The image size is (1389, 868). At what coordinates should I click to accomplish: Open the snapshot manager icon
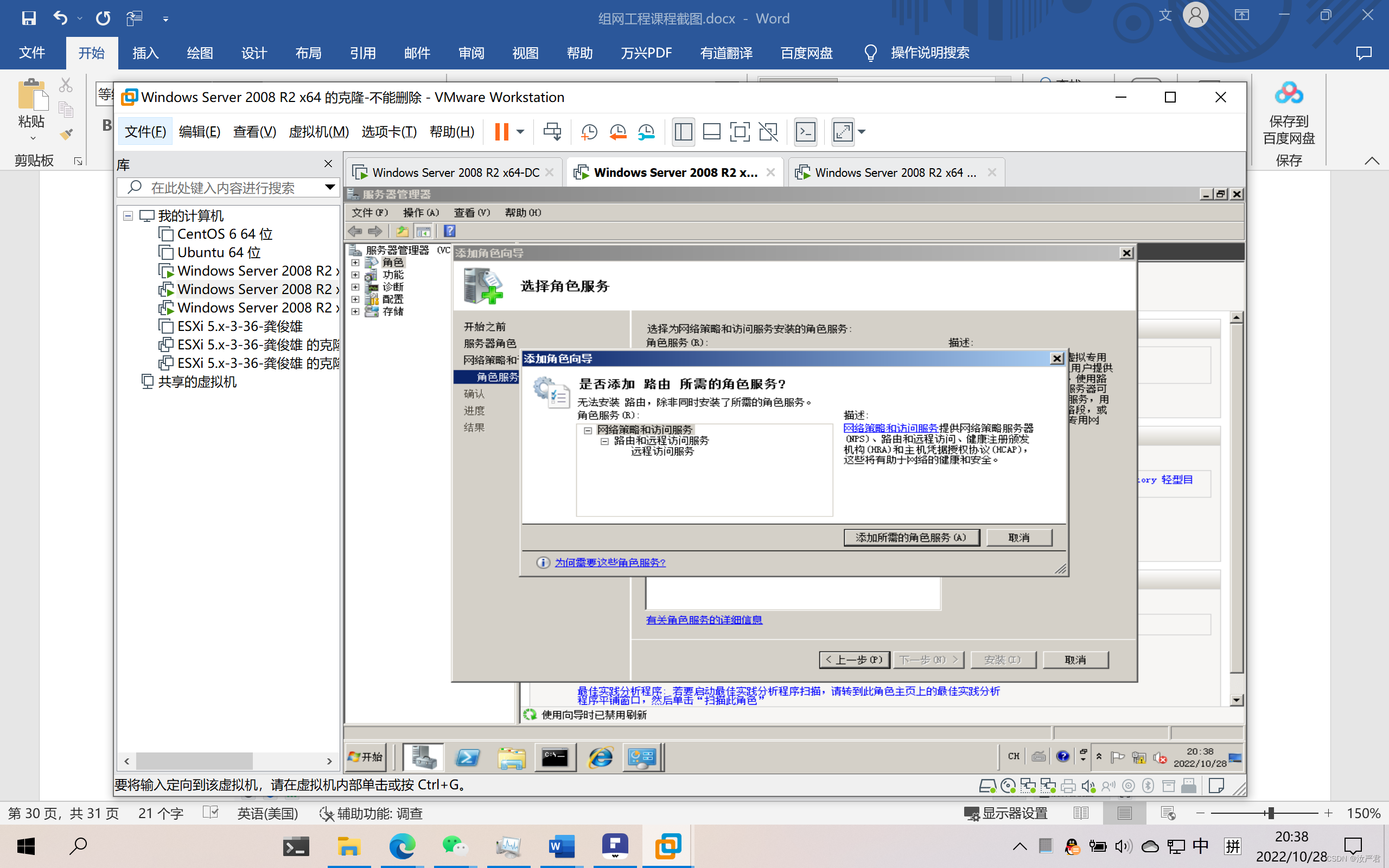click(x=646, y=132)
